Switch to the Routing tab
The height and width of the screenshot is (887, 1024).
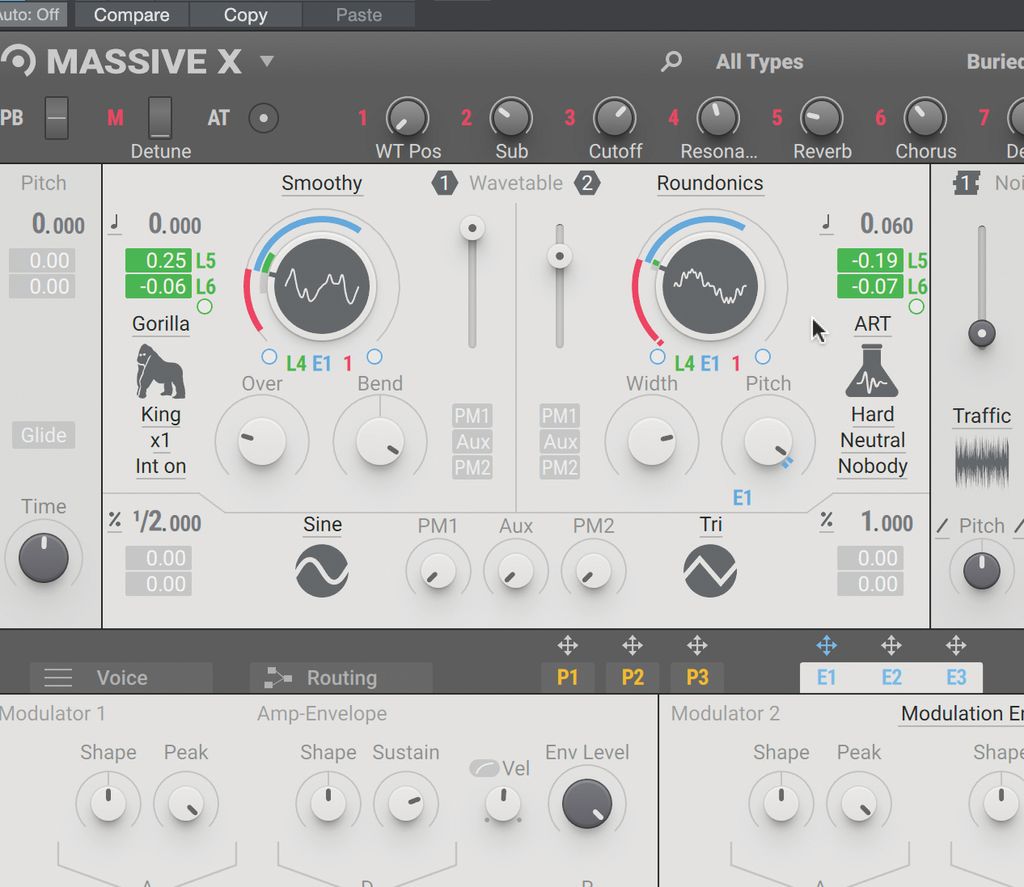click(340, 677)
